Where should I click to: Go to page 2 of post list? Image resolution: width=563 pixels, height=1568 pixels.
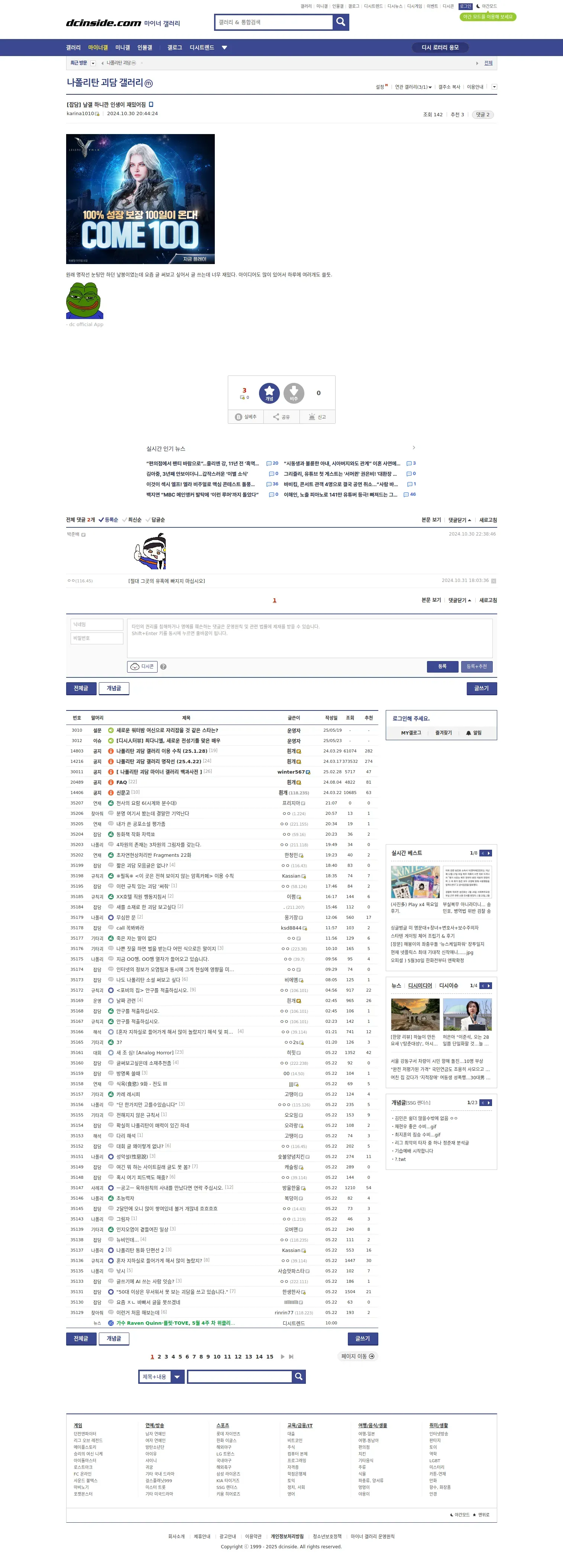coord(159,1356)
